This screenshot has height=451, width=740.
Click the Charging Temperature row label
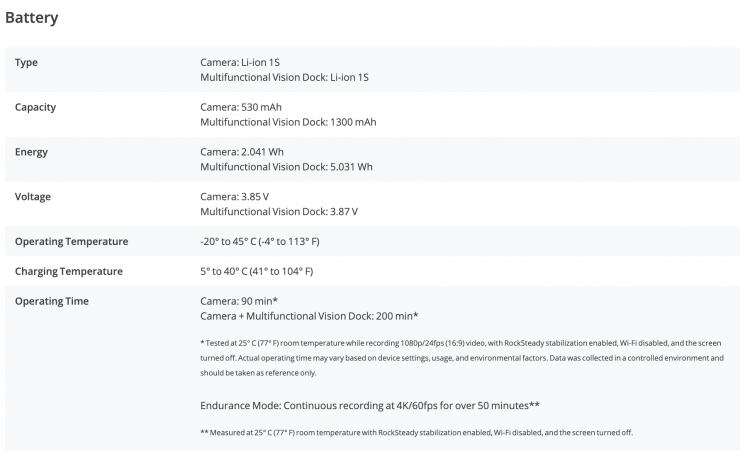tap(69, 271)
